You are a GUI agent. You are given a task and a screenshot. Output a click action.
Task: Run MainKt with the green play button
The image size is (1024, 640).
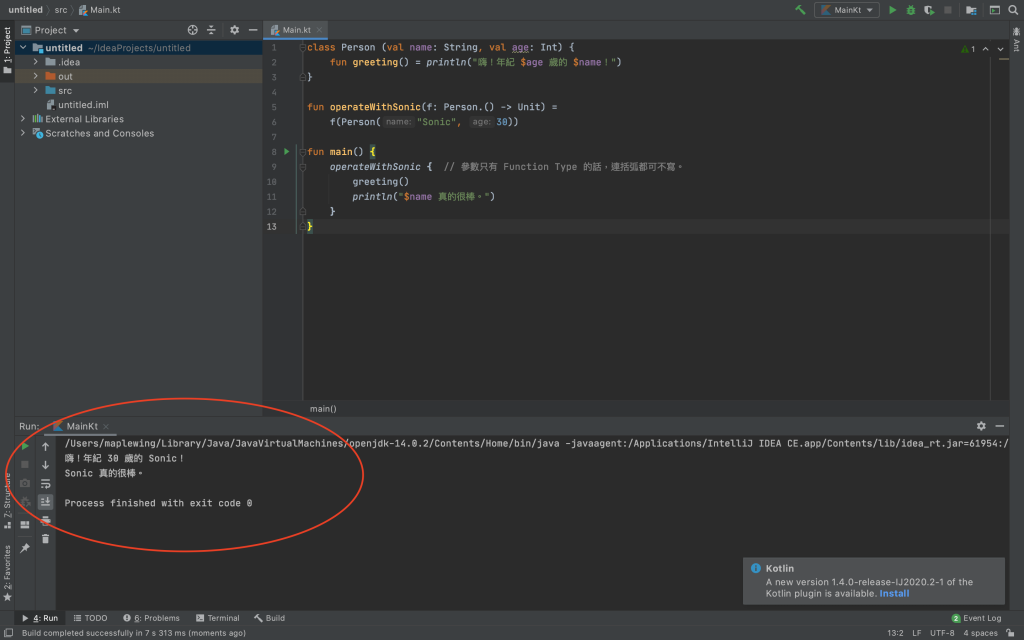coord(893,10)
